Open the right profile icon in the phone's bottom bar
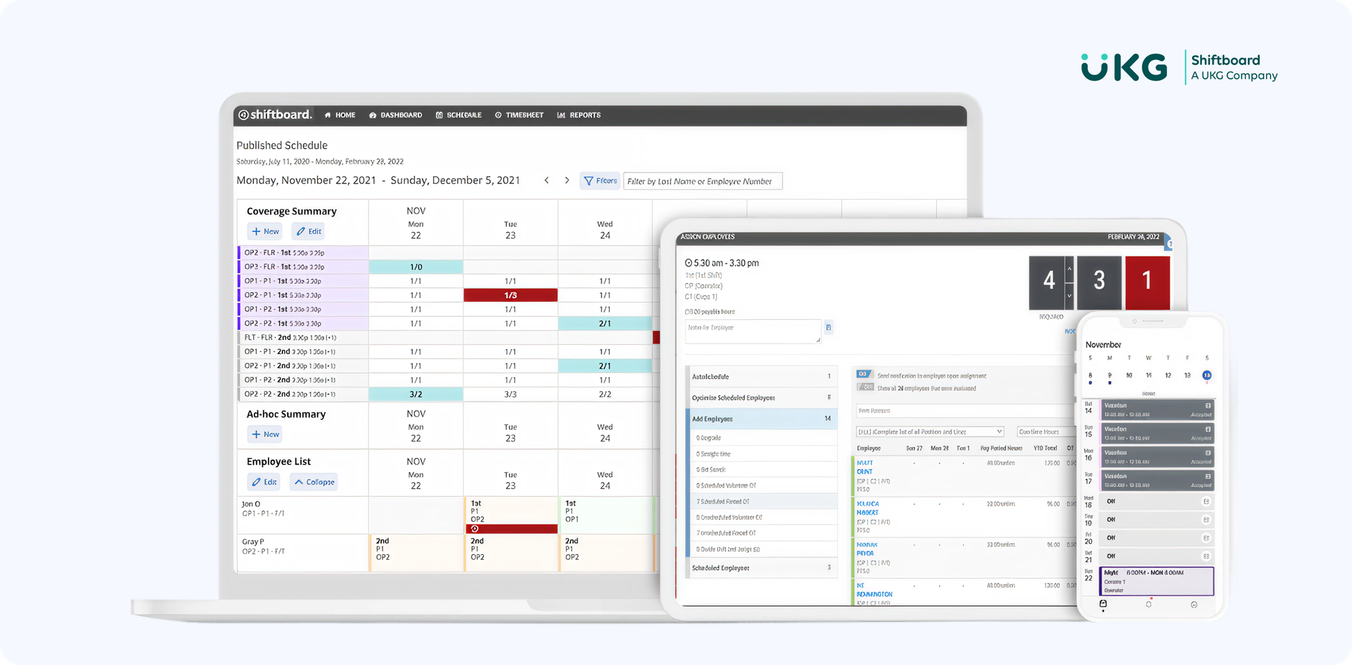This screenshot has width=1352, height=665. pos(1194,604)
